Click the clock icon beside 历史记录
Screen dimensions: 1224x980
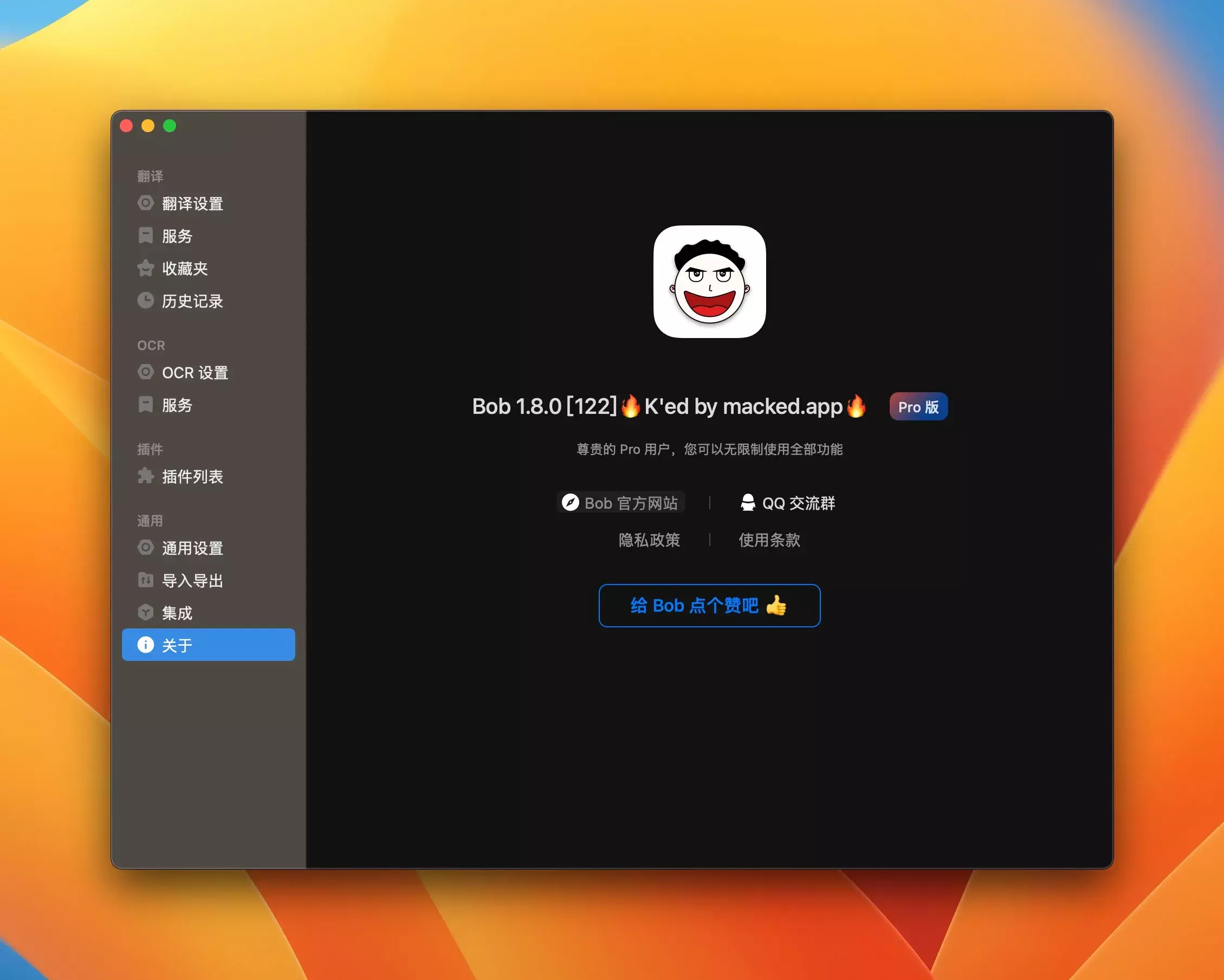point(145,300)
